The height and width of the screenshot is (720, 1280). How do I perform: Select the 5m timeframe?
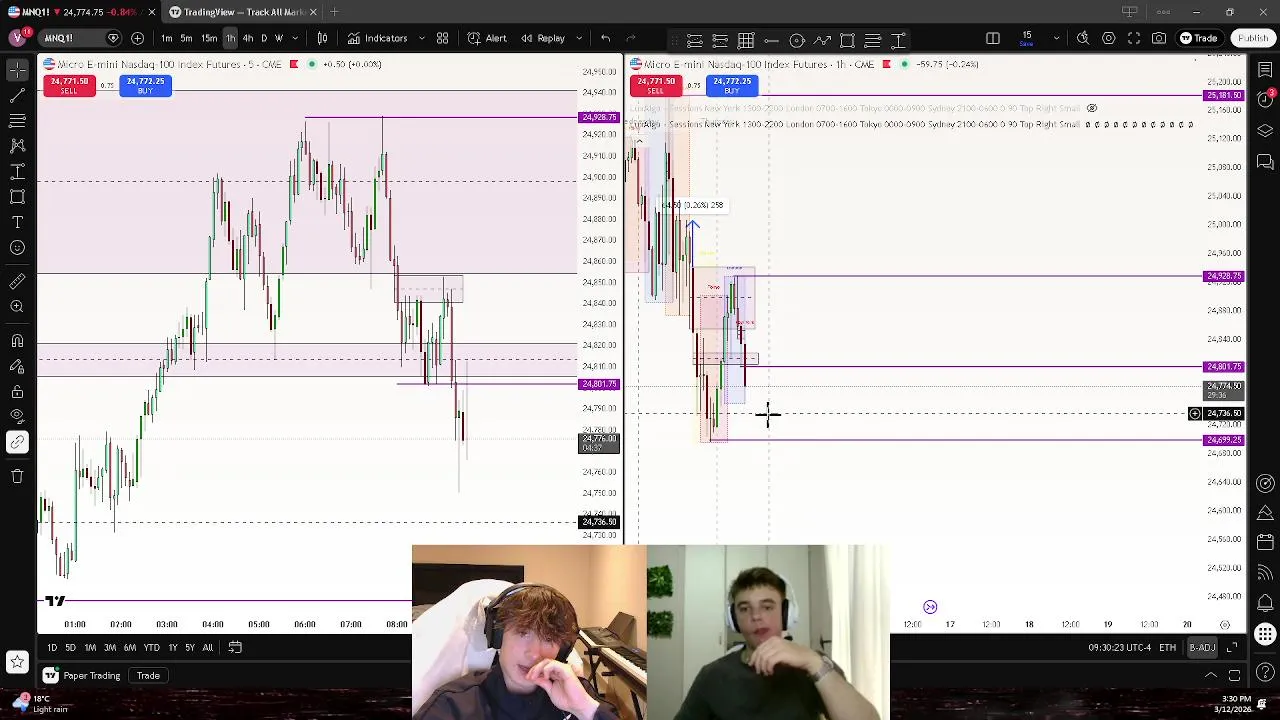coord(186,38)
